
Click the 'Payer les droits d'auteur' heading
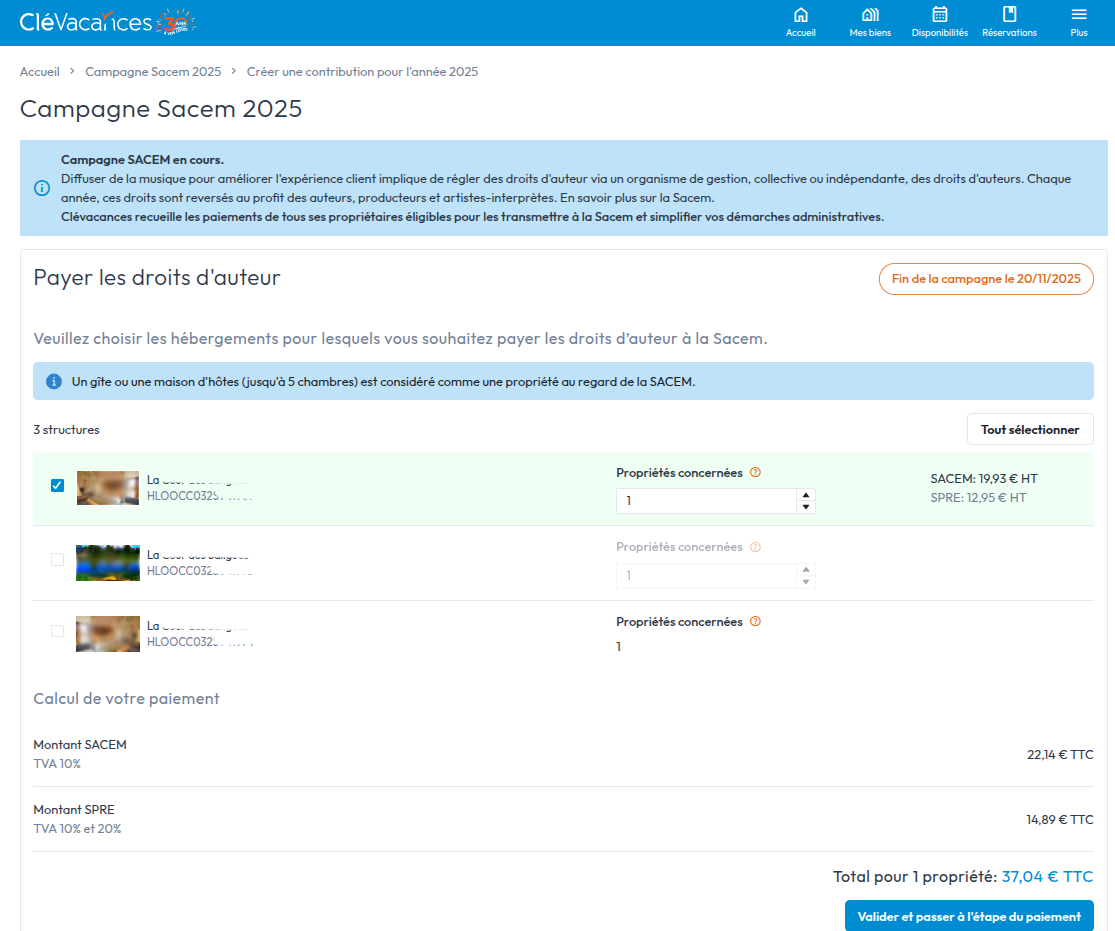157,277
